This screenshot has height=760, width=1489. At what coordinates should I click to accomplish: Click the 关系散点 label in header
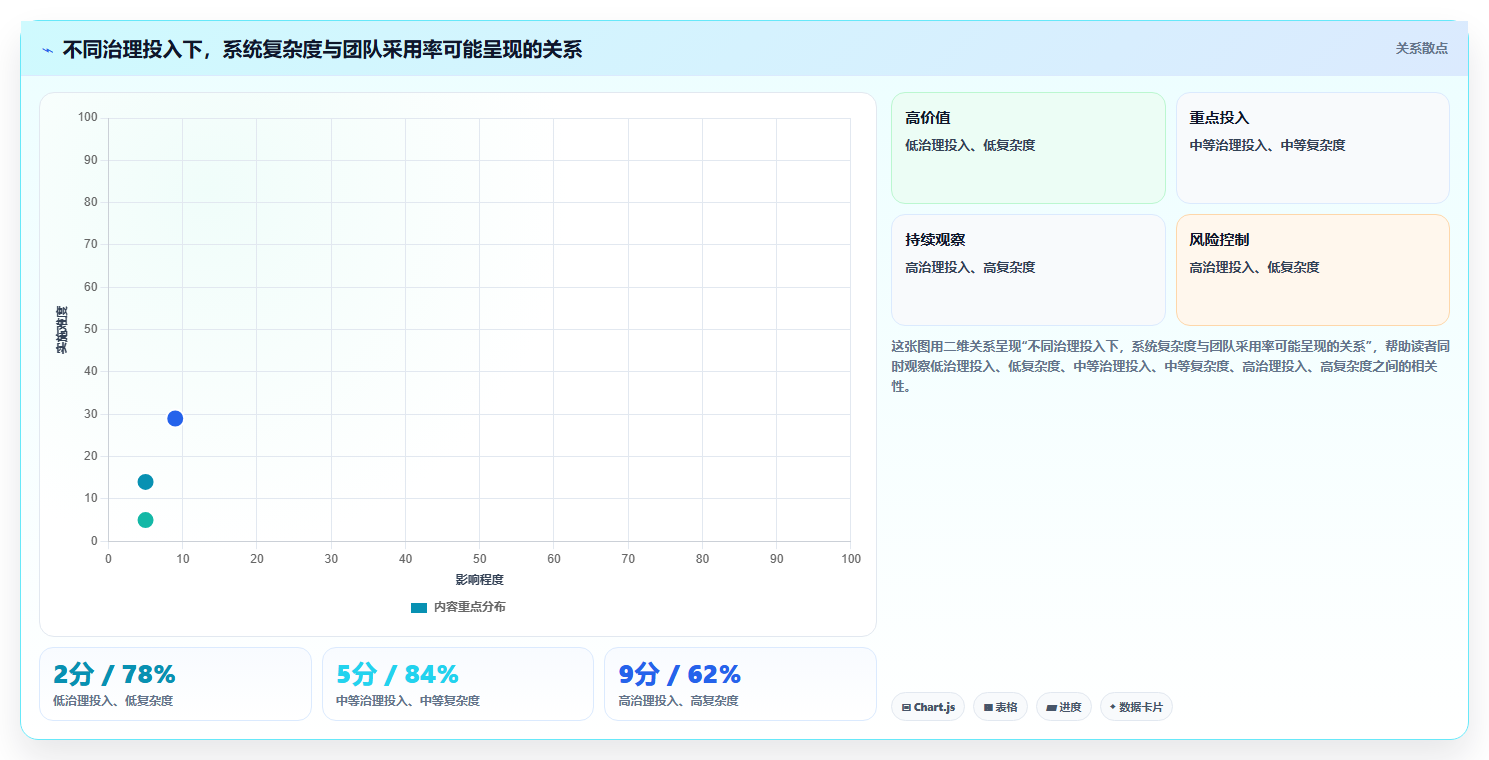click(x=1421, y=48)
